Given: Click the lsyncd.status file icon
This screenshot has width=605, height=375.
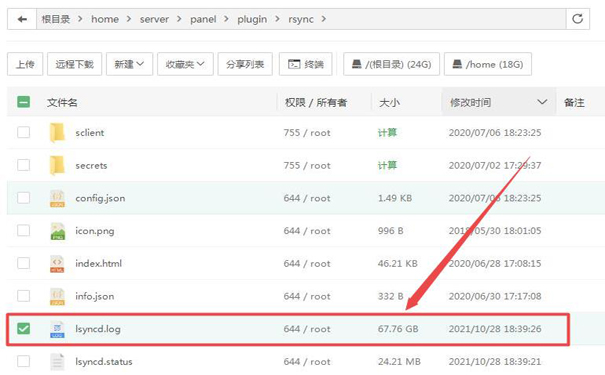Looking at the screenshot, I should click(57, 362).
